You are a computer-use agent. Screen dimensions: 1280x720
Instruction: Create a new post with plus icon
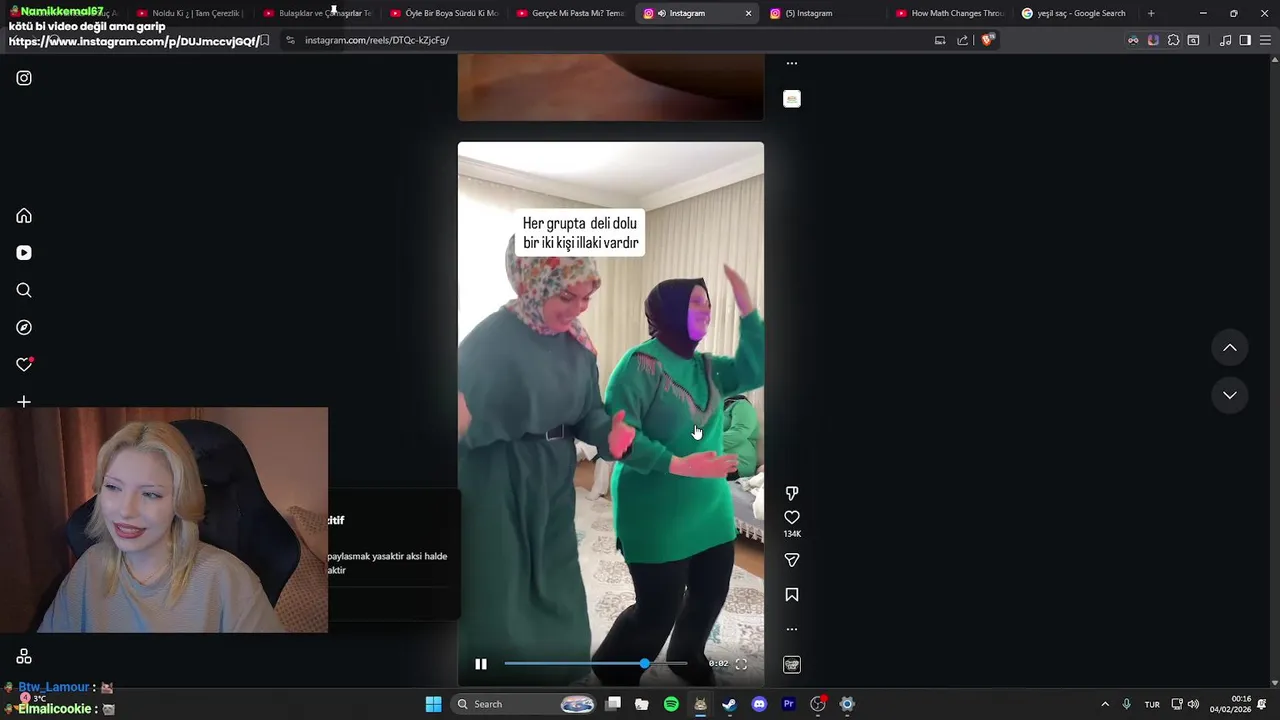(24, 402)
